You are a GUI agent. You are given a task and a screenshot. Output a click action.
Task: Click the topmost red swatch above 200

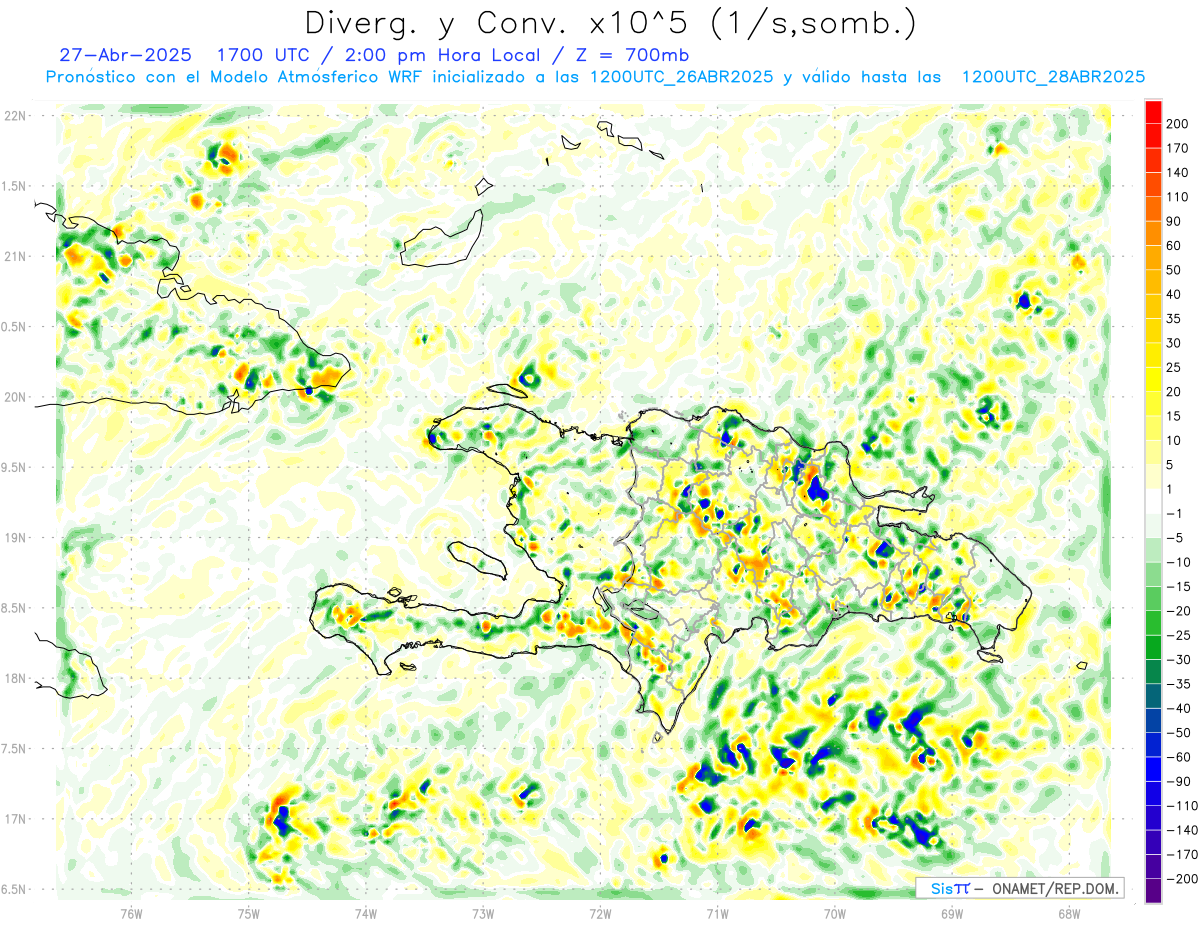coord(1153,112)
